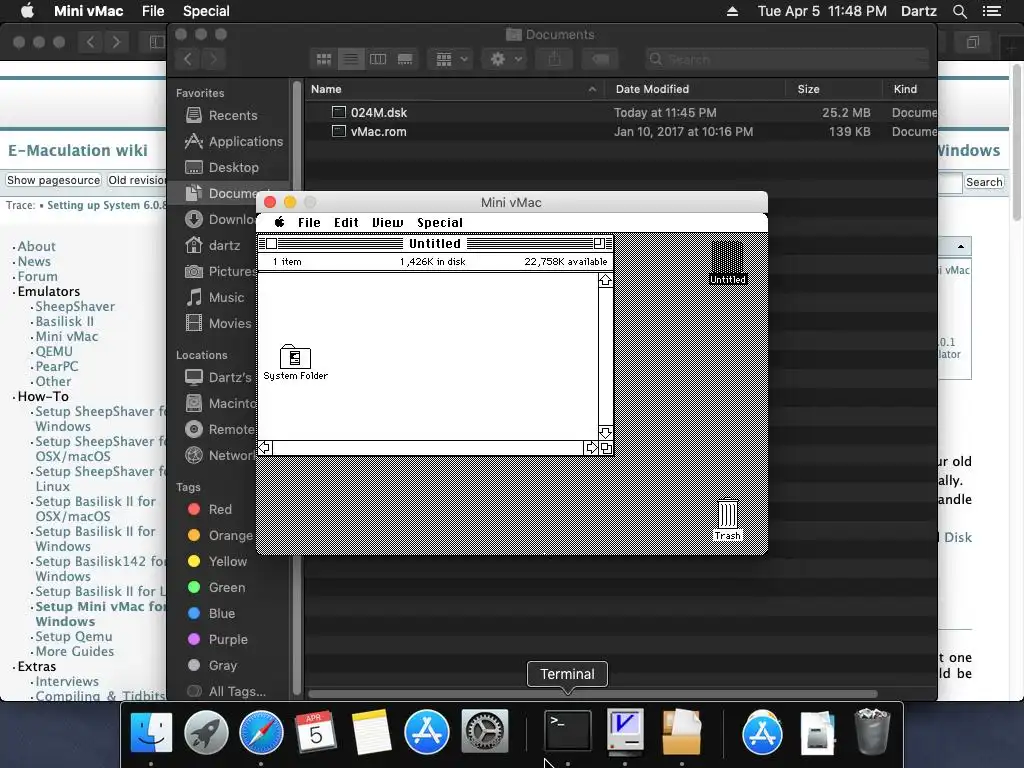
Task: Open the Basilisk II wiki link
Action: pos(65,321)
